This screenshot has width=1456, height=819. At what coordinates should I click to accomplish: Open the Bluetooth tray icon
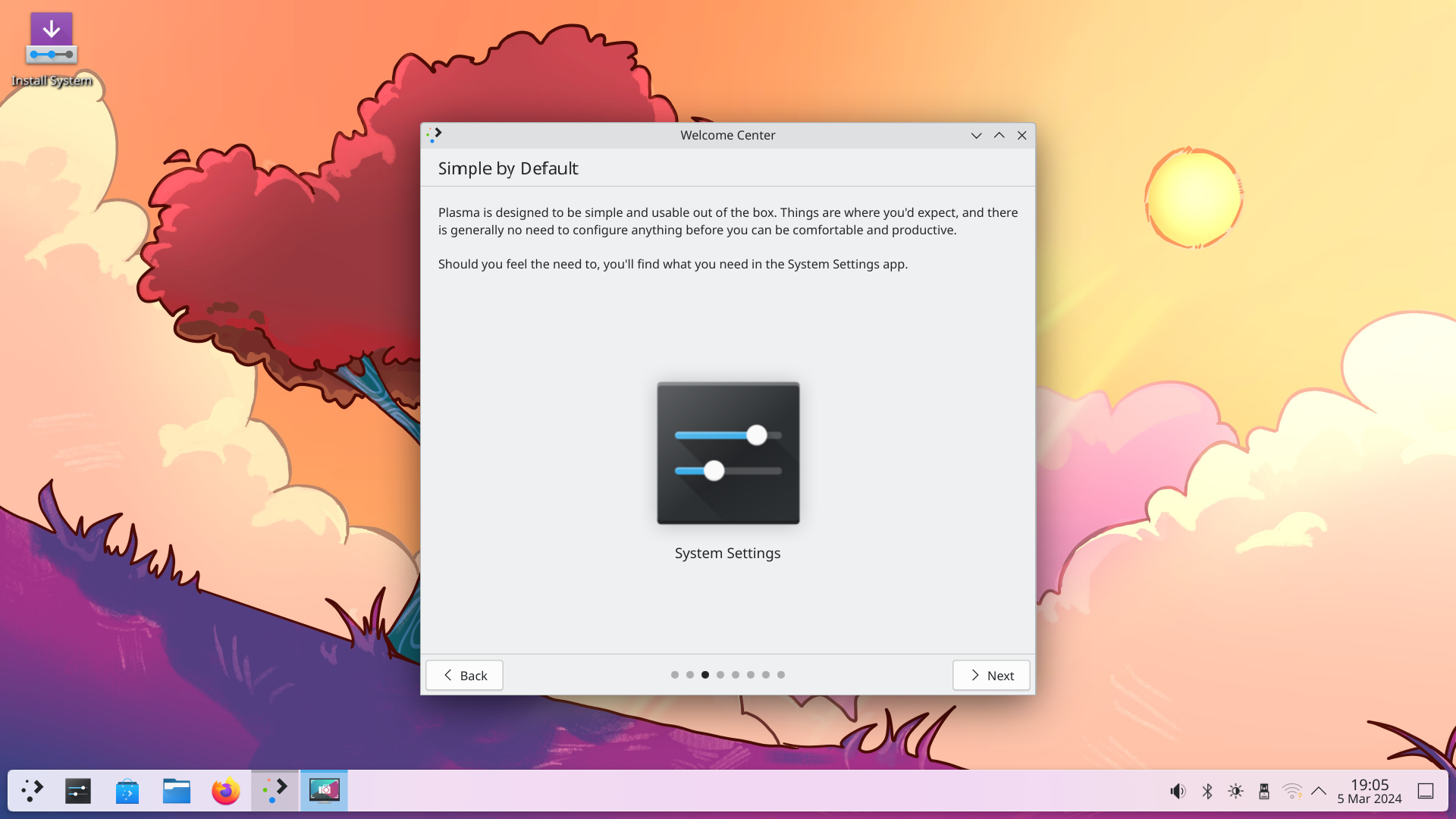pyautogui.click(x=1207, y=792)
